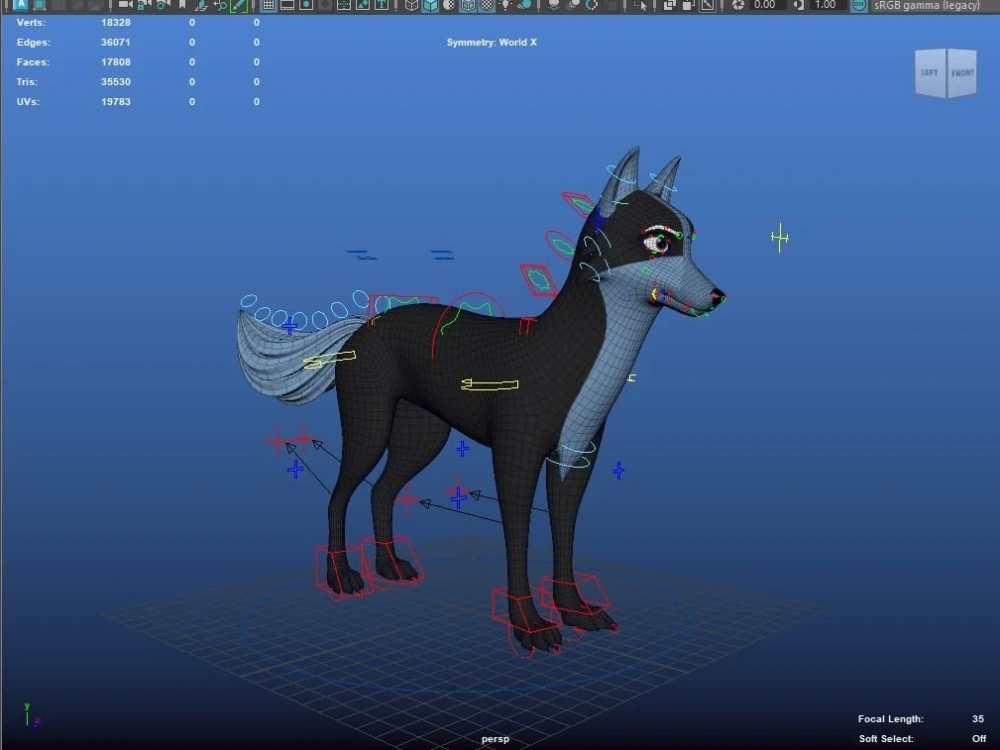Toggle the Safe Title icon
Viewport: 1000px width, 750px height.
pos(381,4)
